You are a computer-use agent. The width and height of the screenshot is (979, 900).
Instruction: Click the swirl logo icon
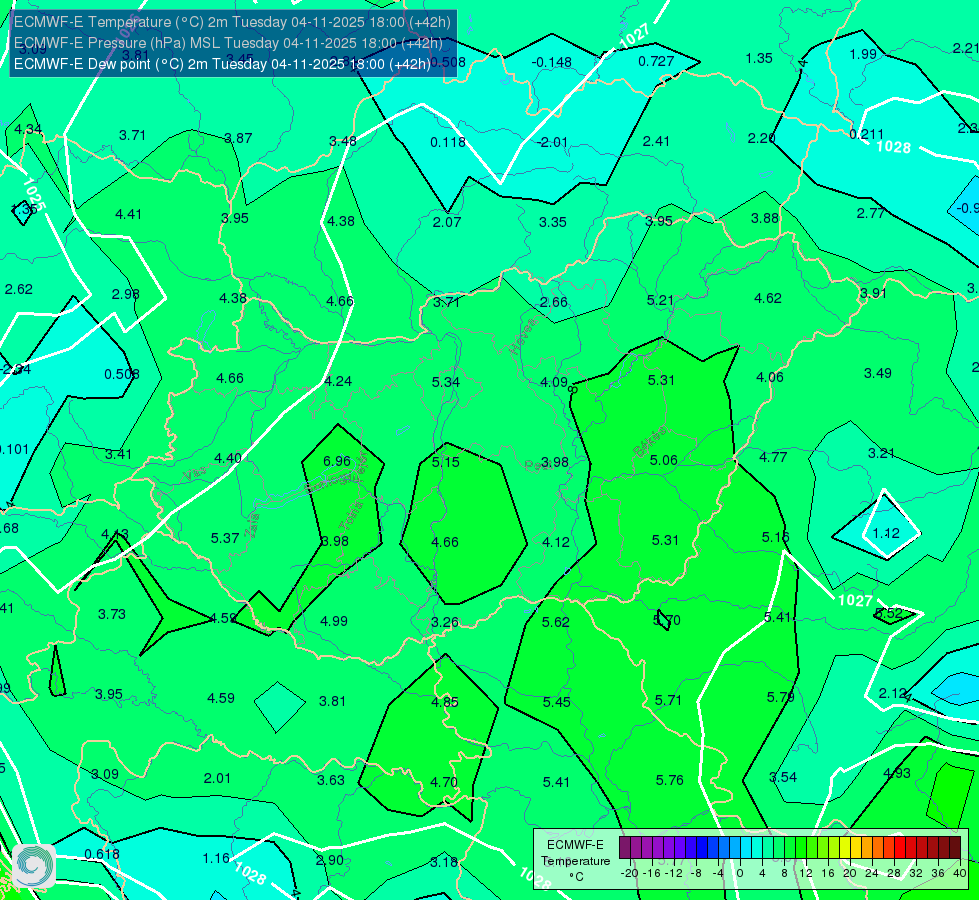[34, 866]
